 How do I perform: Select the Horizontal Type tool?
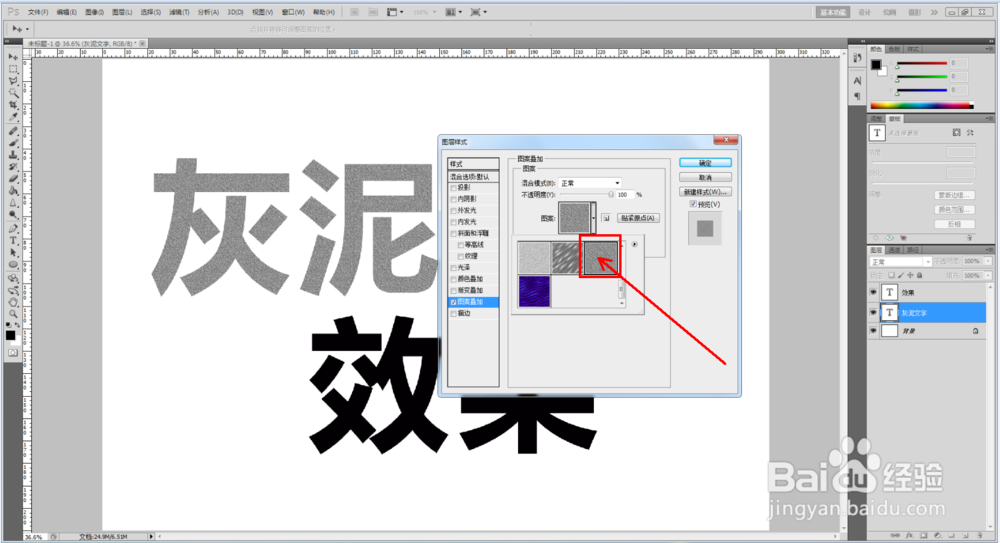coord(13,241)
